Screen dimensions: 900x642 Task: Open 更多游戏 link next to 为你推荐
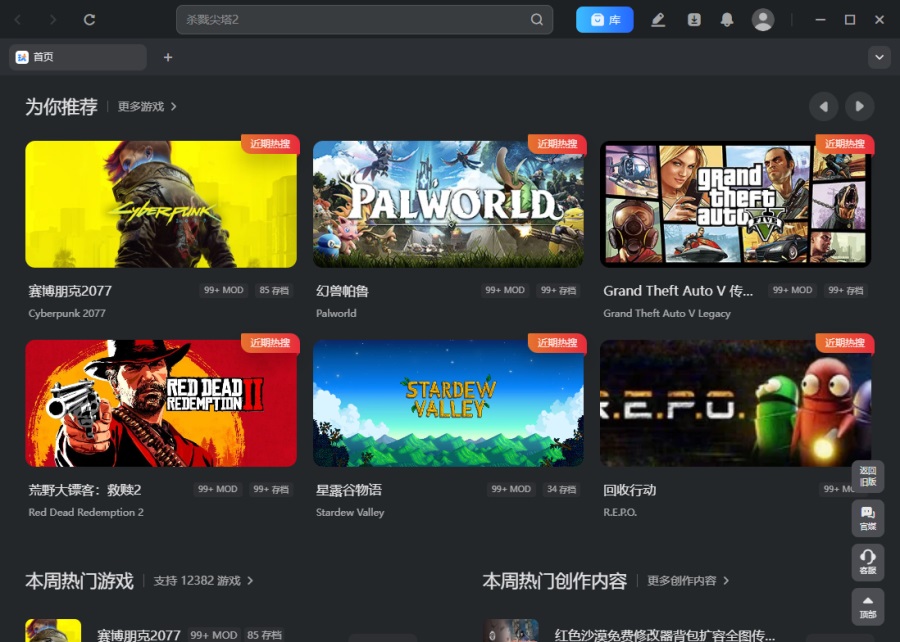pyautogui.click(x=147, y=107)
